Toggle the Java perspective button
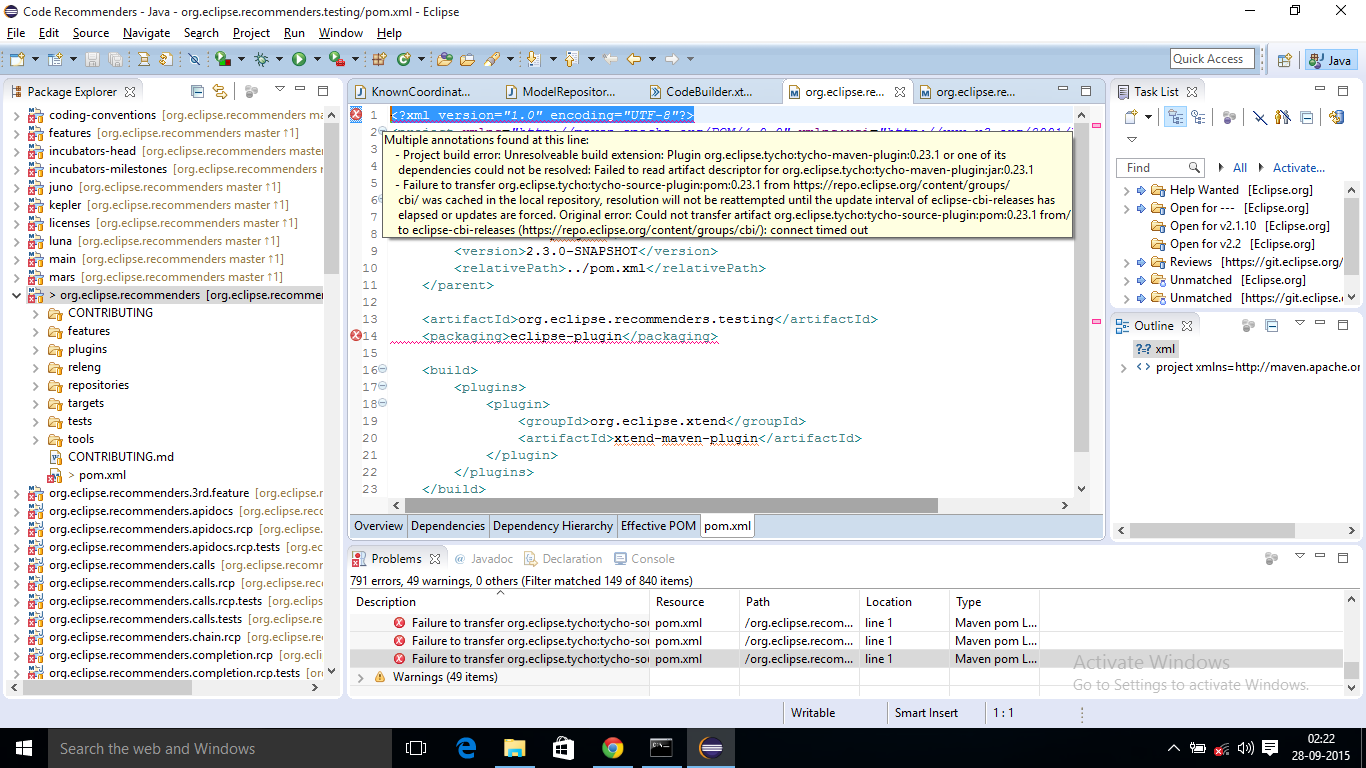Screen dimensions: 1366x768 1330,60
